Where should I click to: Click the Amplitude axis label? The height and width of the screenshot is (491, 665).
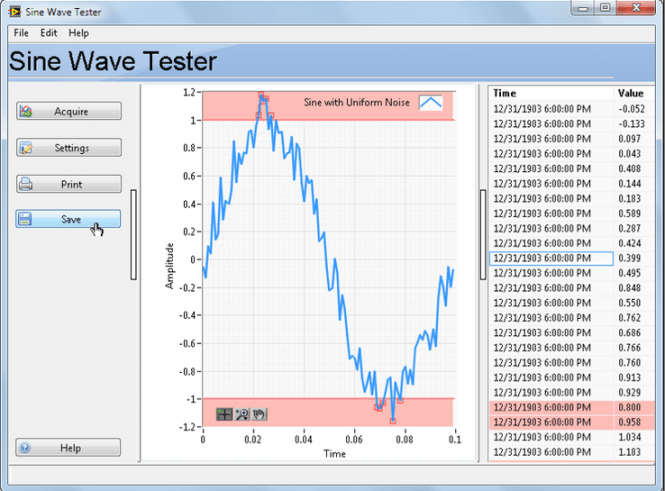click(x=170, y=266)
